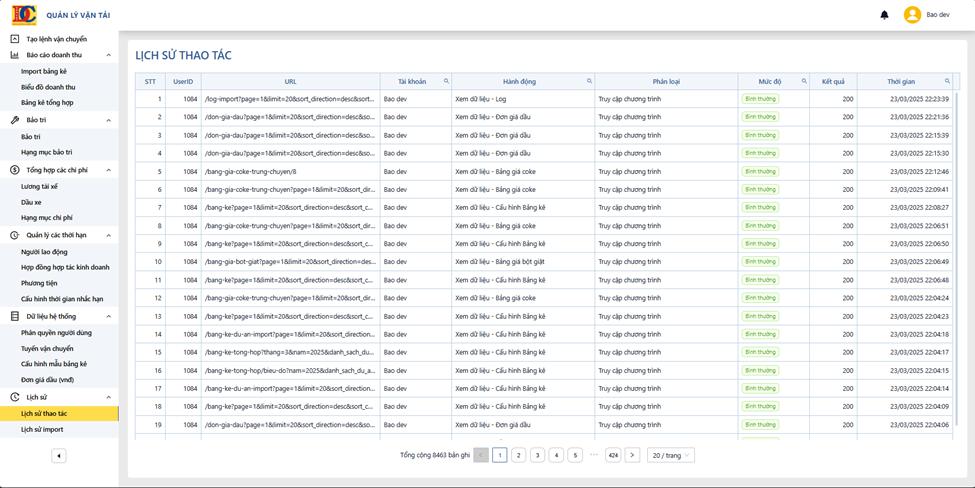Click the search icon in Tài khoản column

coord(446,81)
